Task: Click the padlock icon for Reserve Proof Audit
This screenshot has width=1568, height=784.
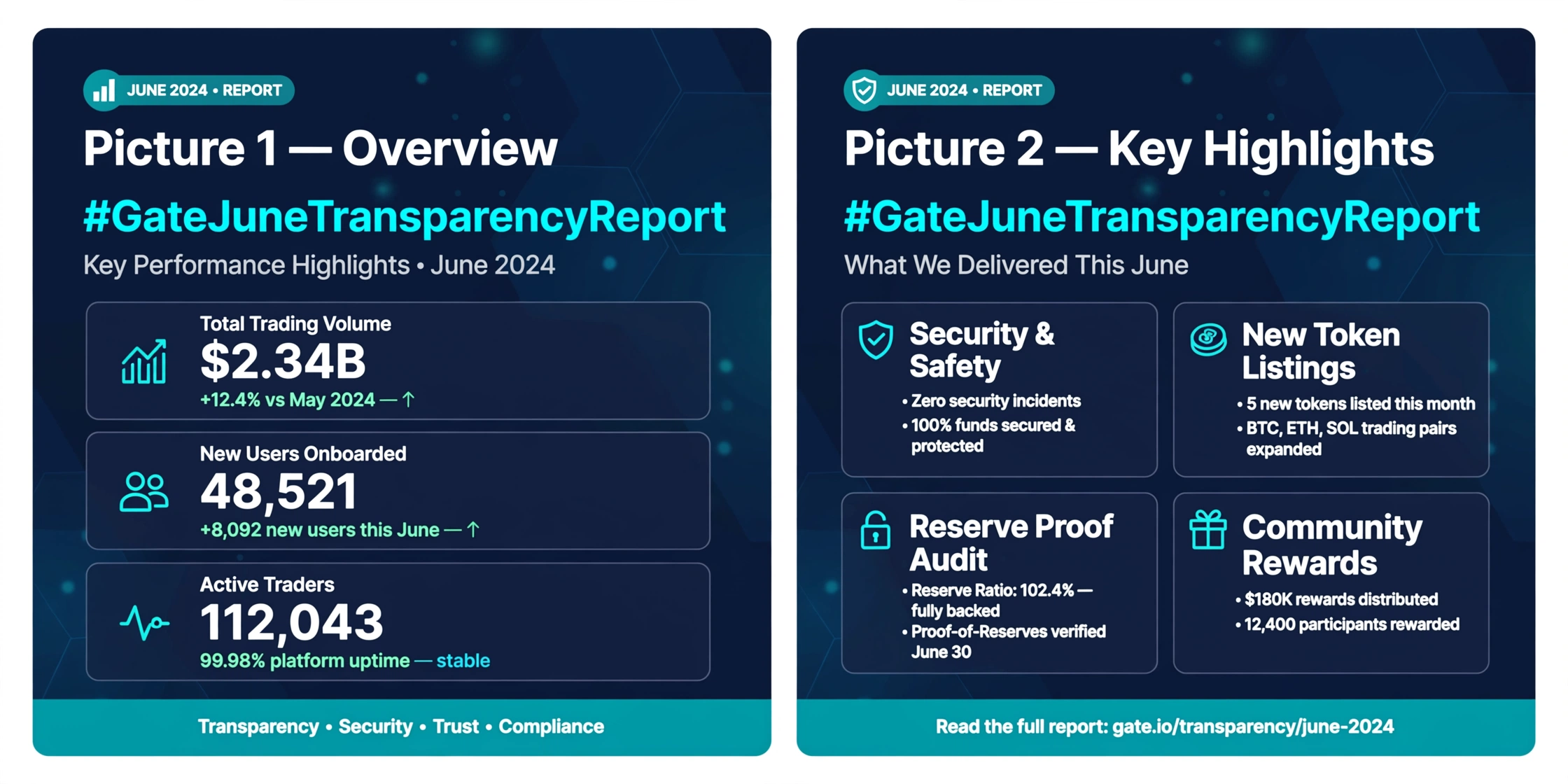Action: click(875, 530)
